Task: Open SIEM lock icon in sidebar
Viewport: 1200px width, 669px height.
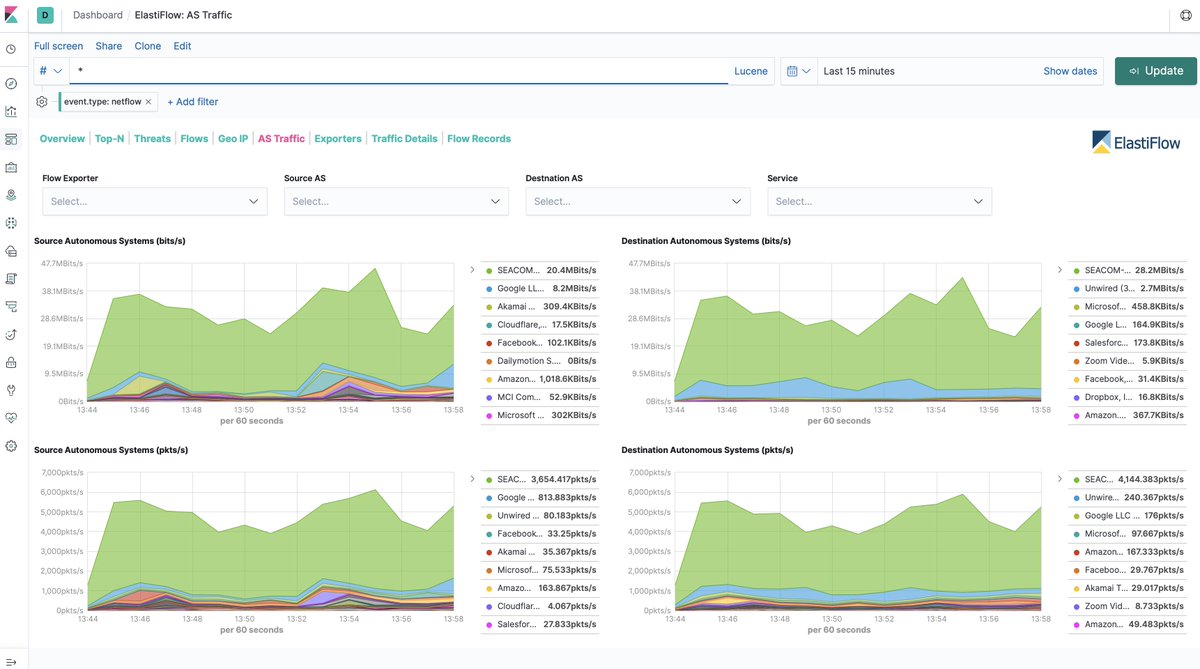Action: [11, 362]
